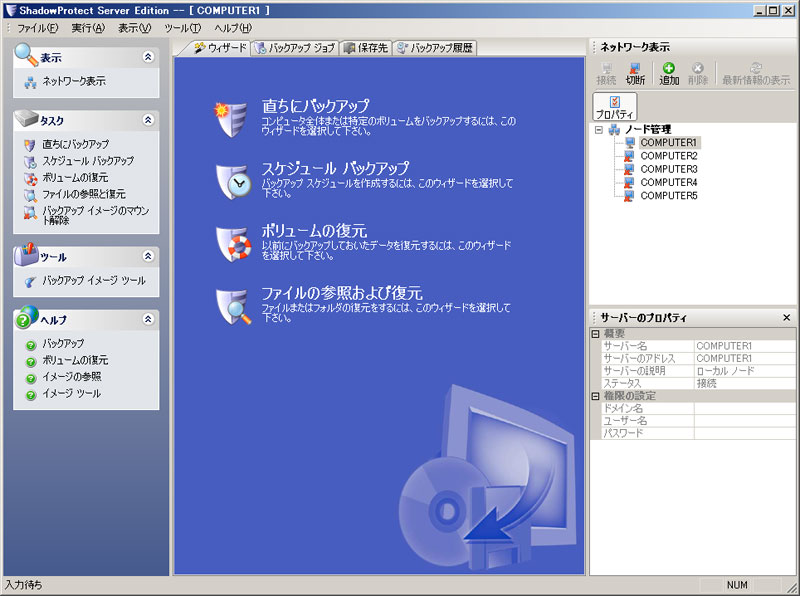Open the プロパティ properties button
The image size is (800, 596).
(615, 107)
